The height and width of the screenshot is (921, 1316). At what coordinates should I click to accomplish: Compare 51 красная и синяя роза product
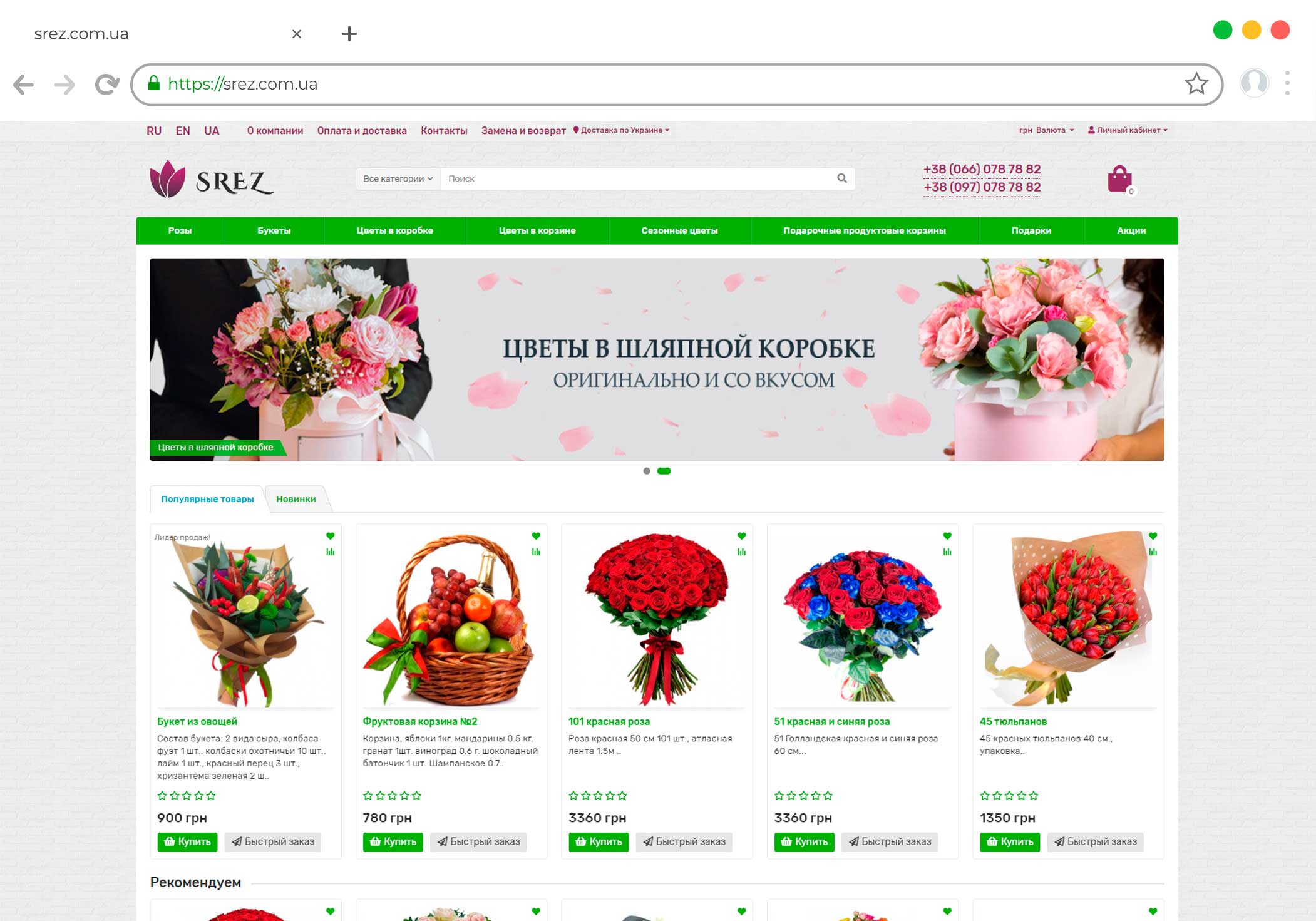point(947,552)
